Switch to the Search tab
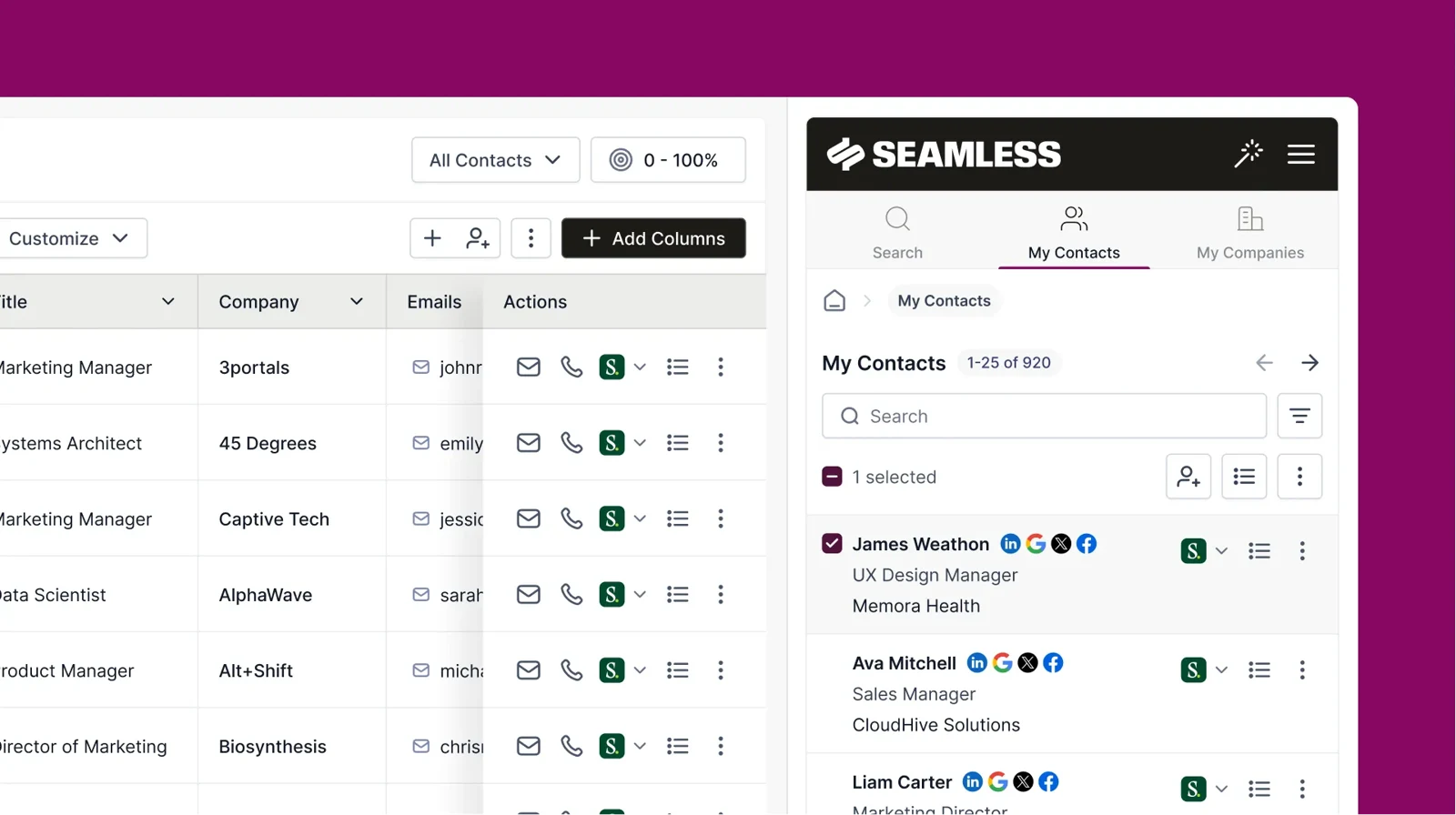This screenshot has width=1456, height=815. point(897,233)
